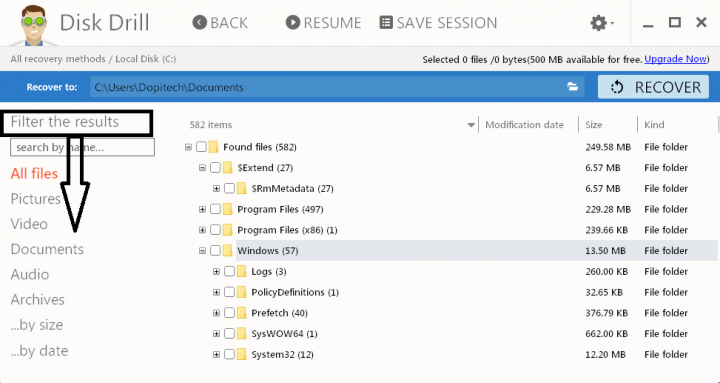The height and width of the screenshot is (383, 720).
Task: Click the Program Files (x86) folder icon
Action: point(227,230)
